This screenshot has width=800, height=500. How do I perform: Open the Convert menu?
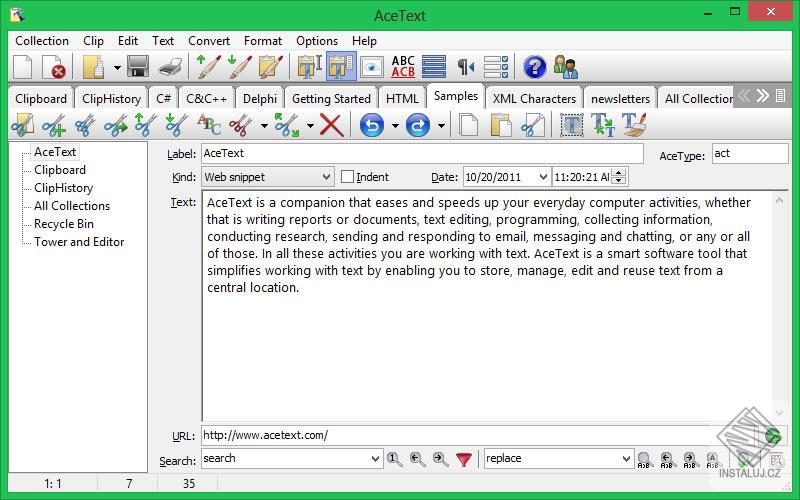pos(209,41)
